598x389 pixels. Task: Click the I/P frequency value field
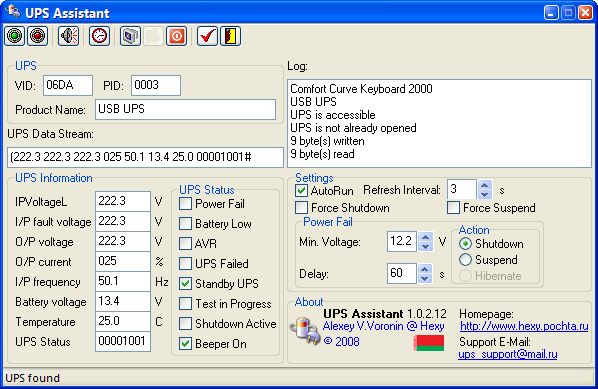(123, 281)
